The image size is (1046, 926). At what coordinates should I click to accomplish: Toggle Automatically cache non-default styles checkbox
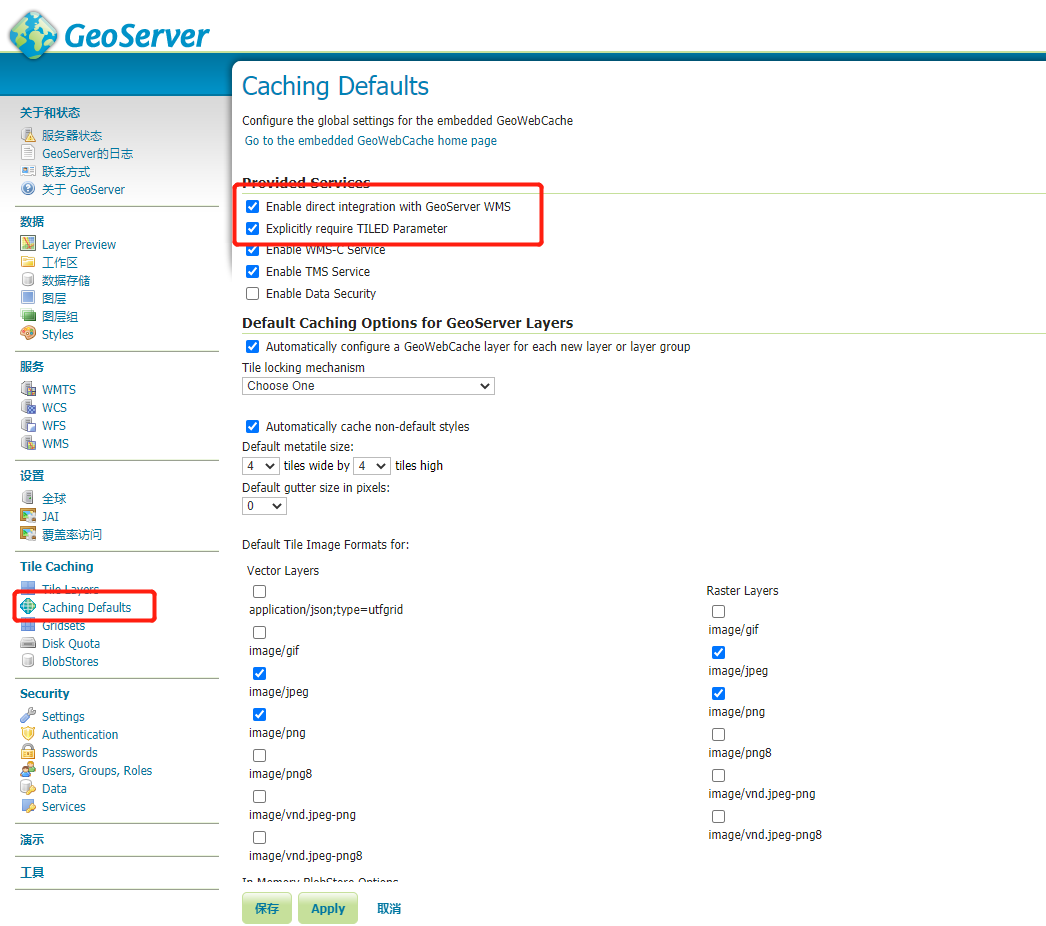[x=252, y=426]
